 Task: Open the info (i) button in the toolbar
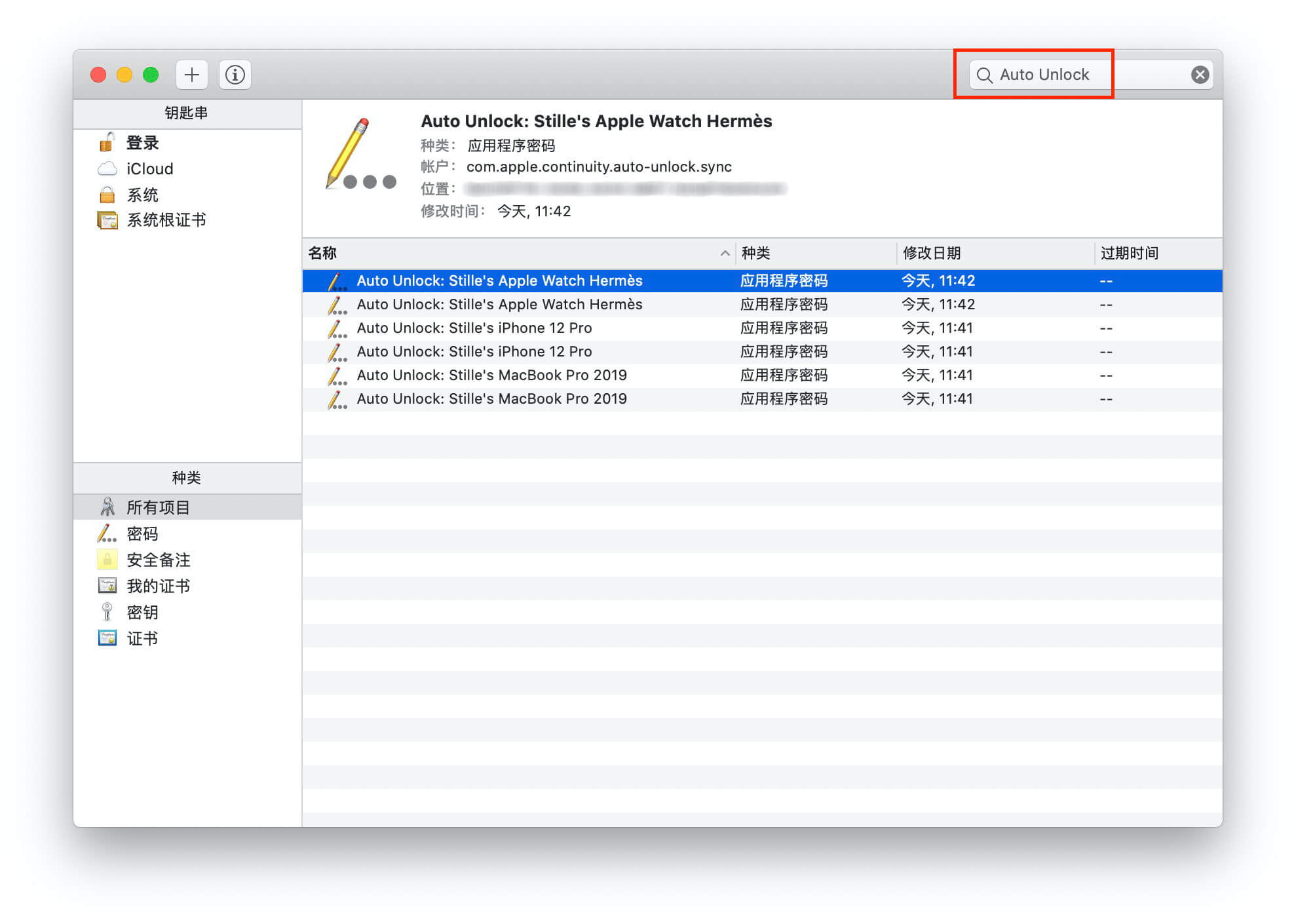pyautogui.click(x=235, y=75)
